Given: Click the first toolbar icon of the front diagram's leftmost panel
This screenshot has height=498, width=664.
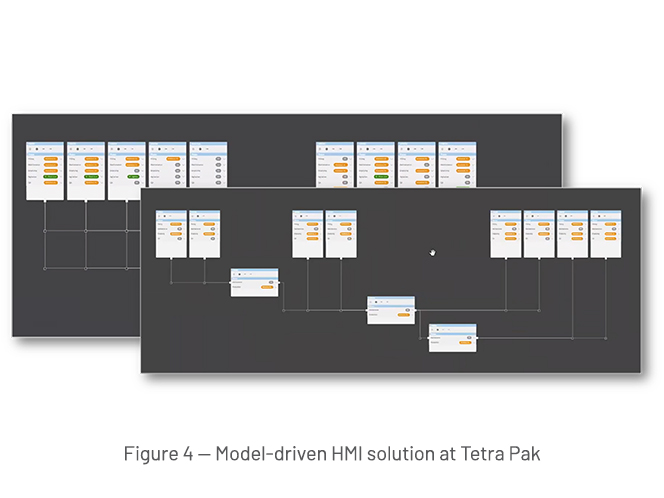Looking at the screenshot, I should [160, 216].
